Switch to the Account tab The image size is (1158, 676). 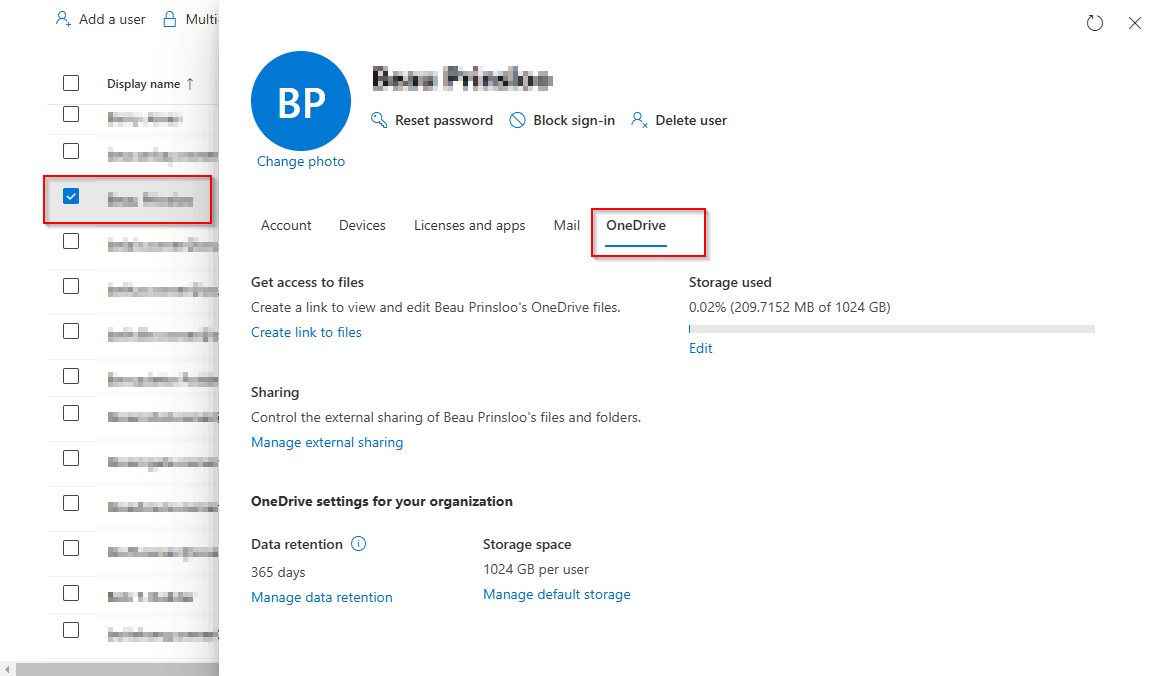[286, 225]
